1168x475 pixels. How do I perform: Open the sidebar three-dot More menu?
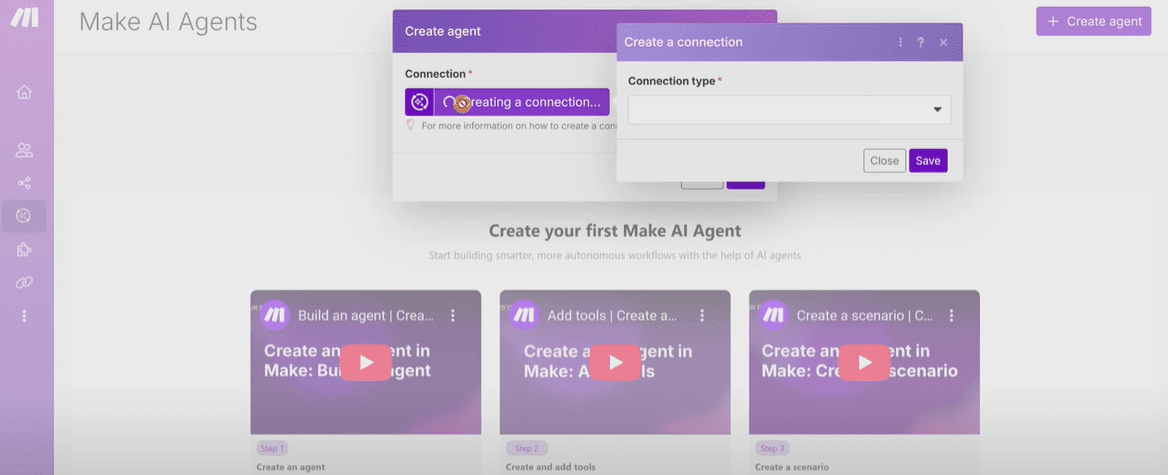pyautogui.click(x=24, y=316)
